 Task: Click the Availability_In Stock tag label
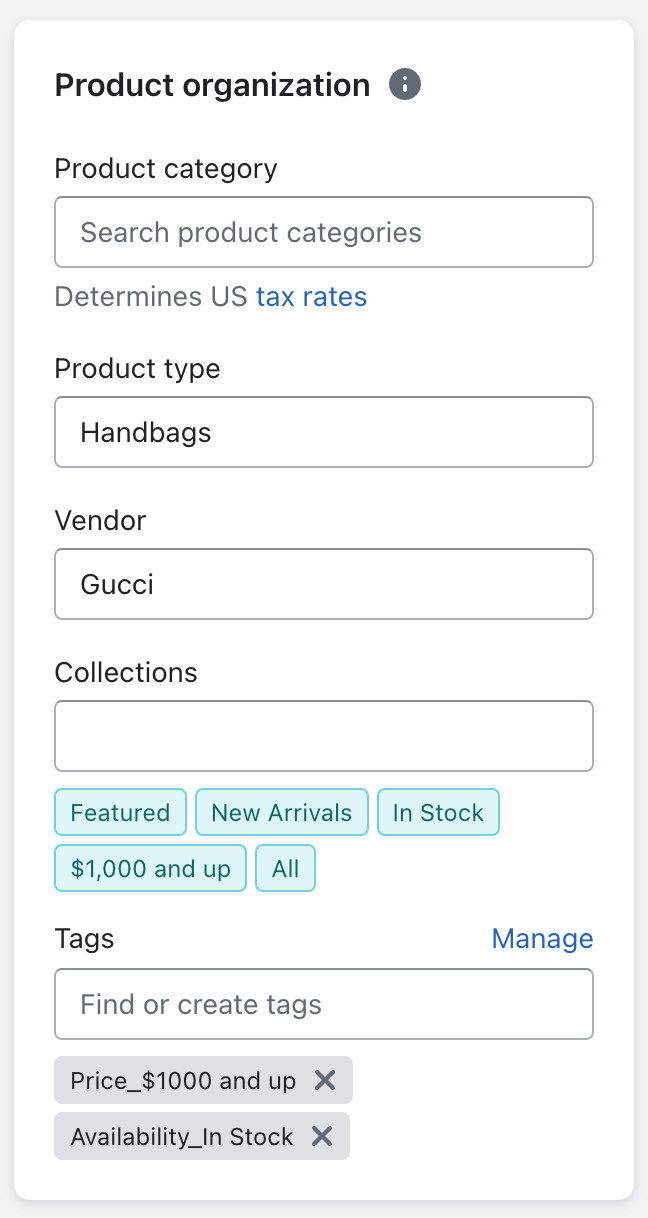click(x=182, y=1136)
